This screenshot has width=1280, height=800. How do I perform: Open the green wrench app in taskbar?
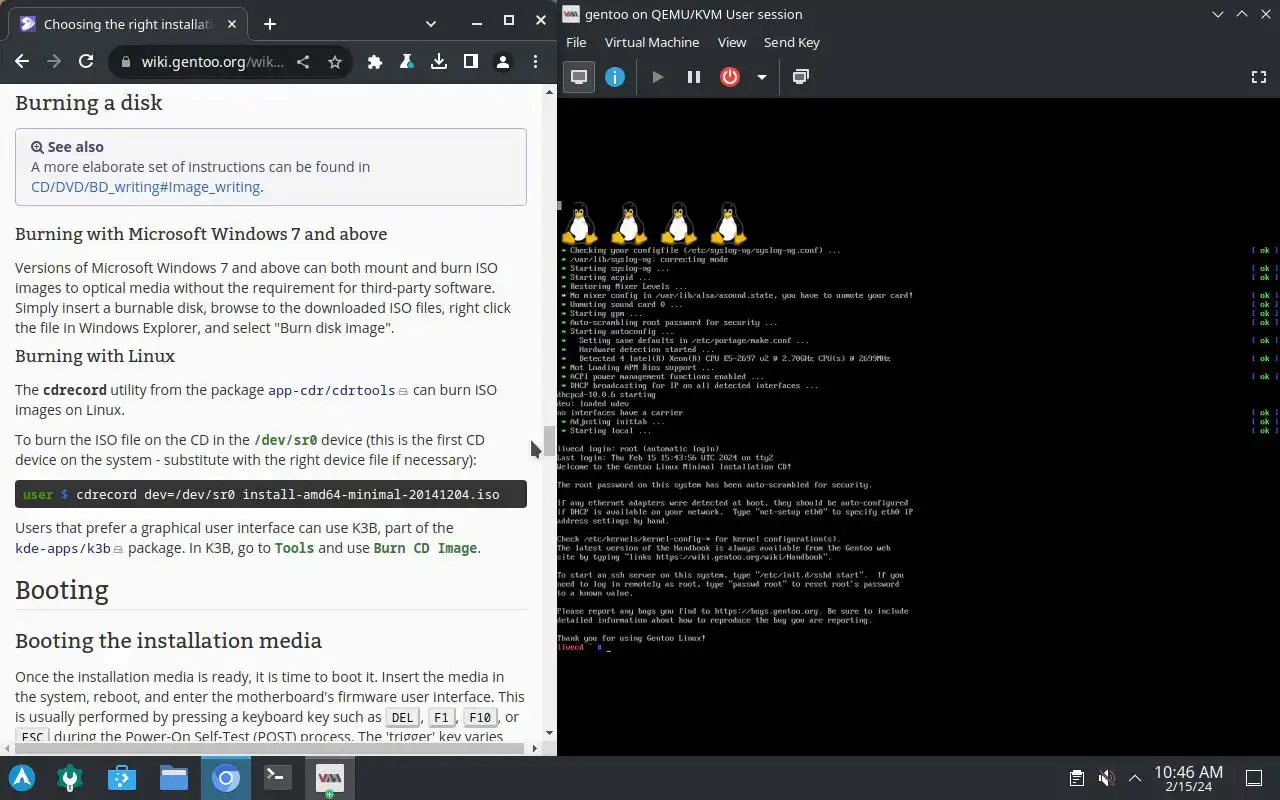[x=70, y=778]
